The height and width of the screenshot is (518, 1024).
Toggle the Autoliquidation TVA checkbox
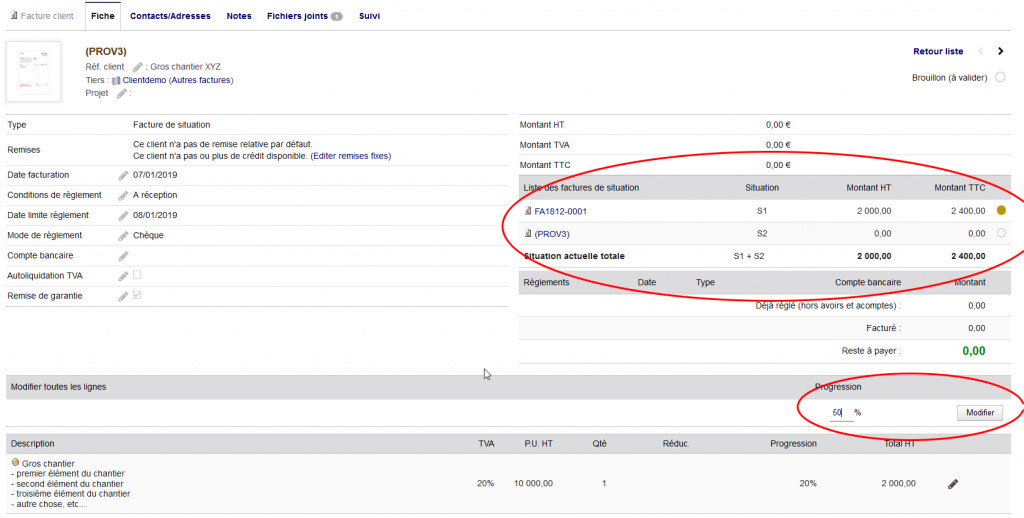coord(137,275)
